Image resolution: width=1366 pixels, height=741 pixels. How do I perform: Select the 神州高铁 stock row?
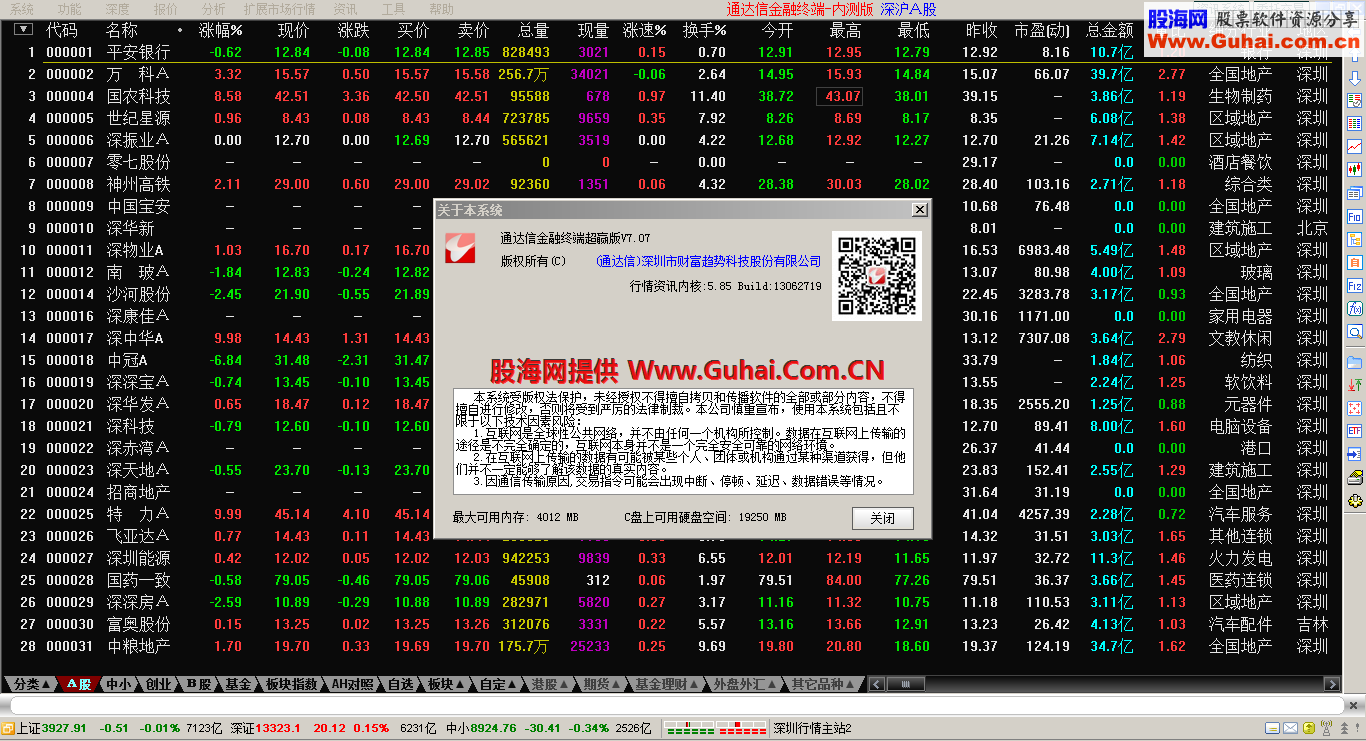pyautogui.click(x=670, y=184)
